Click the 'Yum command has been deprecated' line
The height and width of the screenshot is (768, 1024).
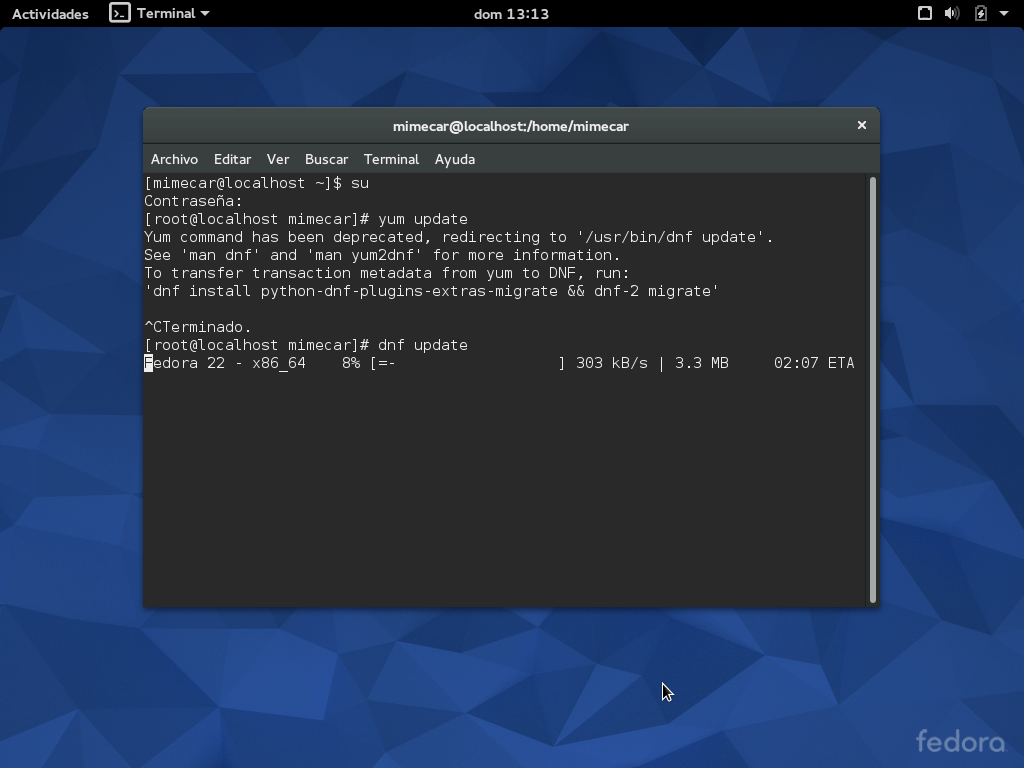pyautogui.click(x=458, y=237)
